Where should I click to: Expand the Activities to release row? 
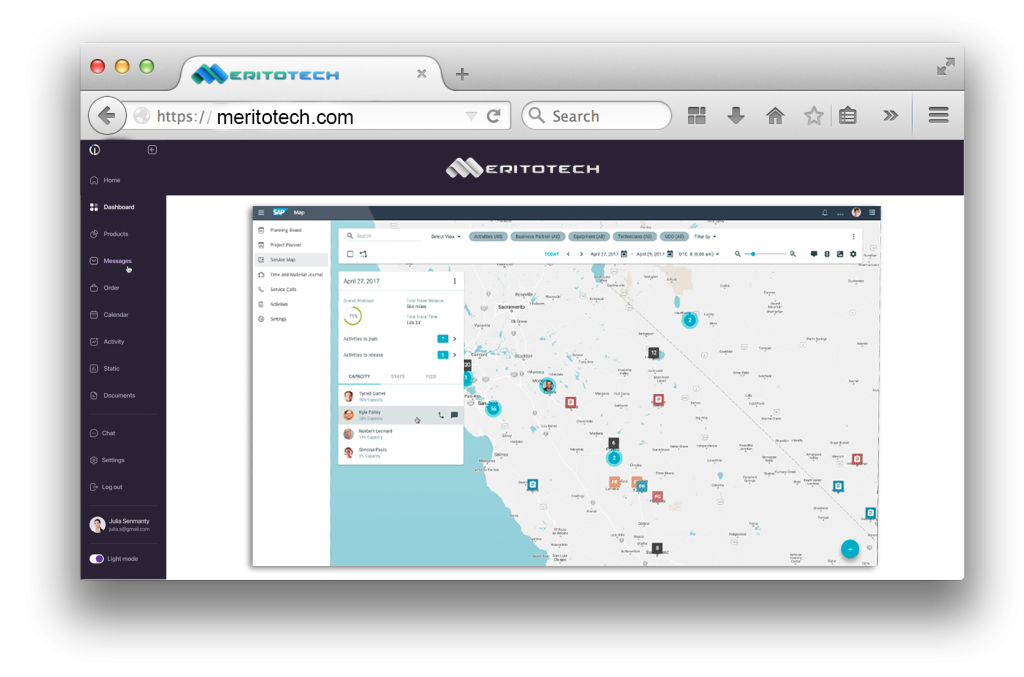point(400,355)
